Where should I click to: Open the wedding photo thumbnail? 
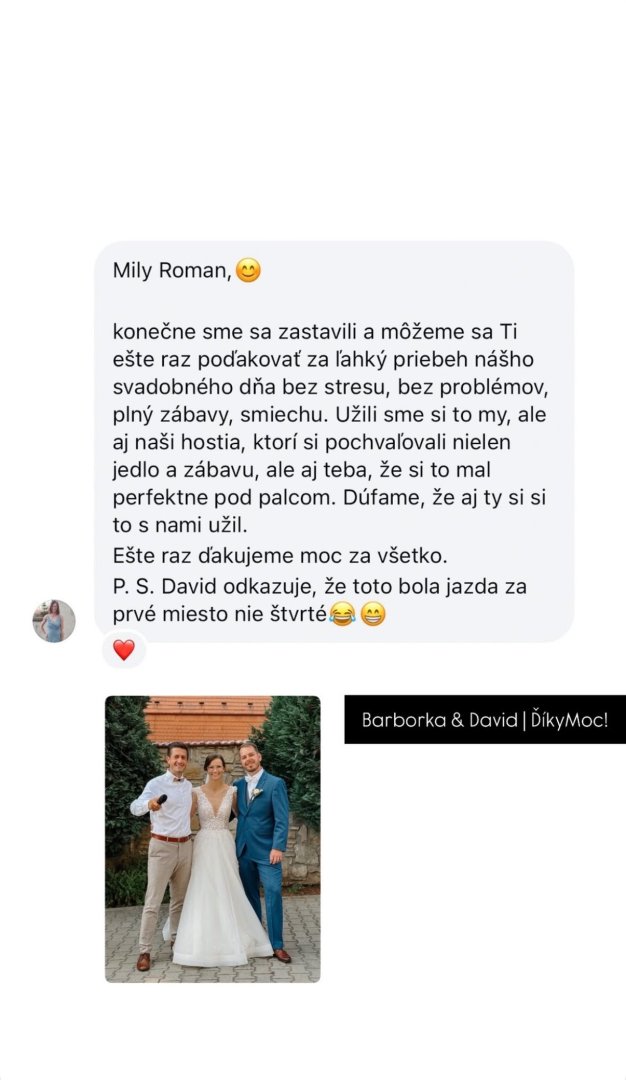pyautogui.click(x=212, y=839)
